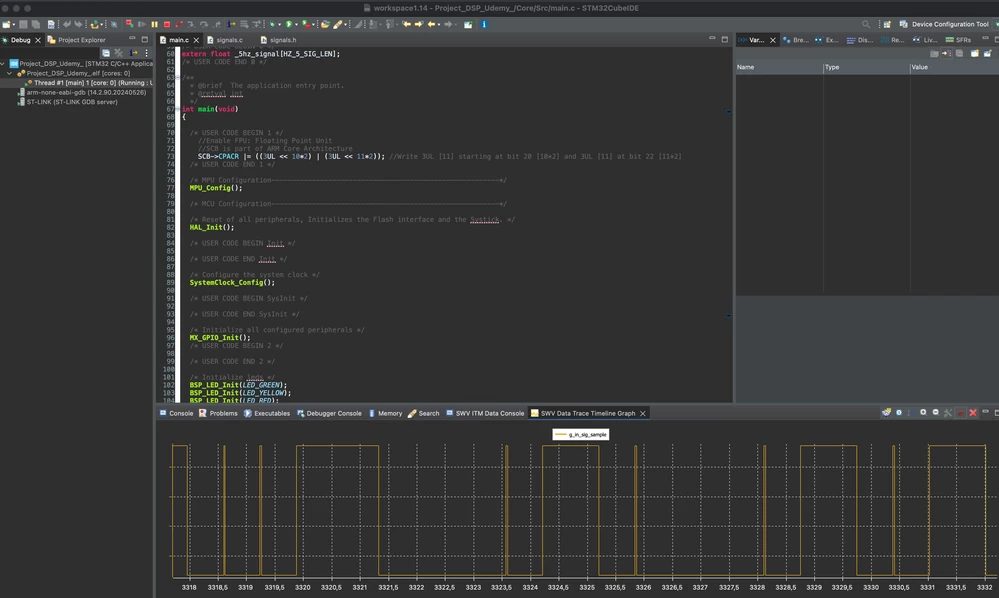Click the Step Return toolbar icon
Screen dimensions: 999x598
(217, 24)
